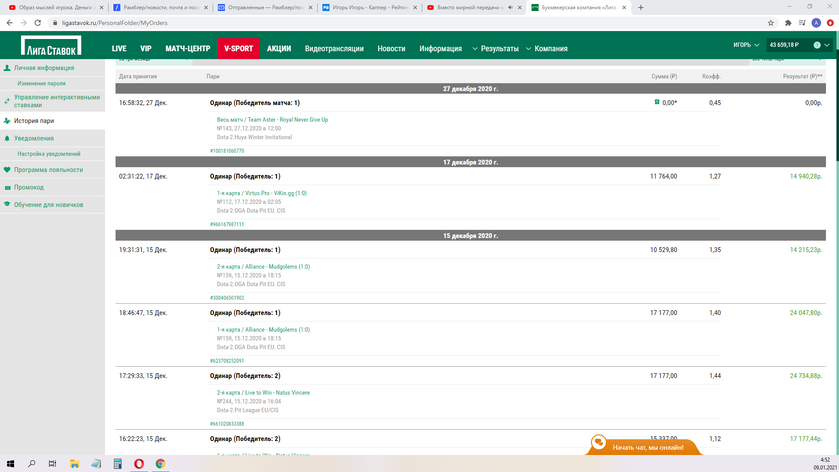Open Windows search from the taskbar
Image resolution: width=839 pixels, height=472 pixels.
coord(31,463)
